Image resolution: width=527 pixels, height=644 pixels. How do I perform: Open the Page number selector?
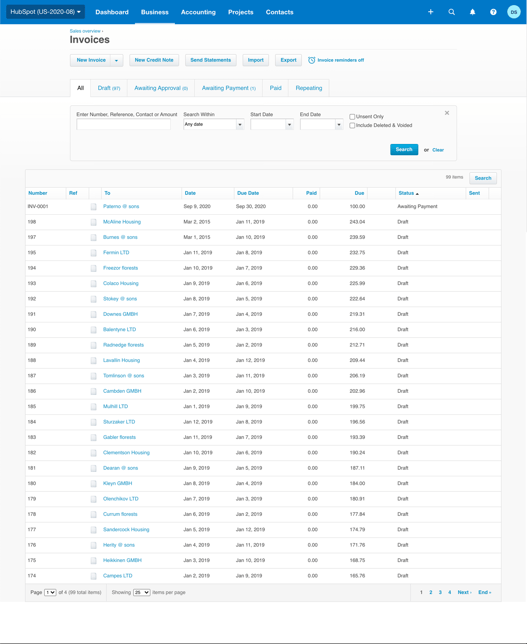click(x=50, y=592)
